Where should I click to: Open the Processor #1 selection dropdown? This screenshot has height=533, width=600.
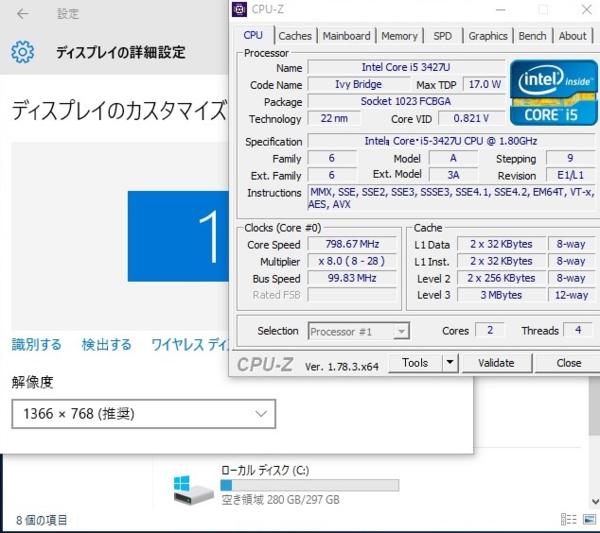pyautogui.click(x=359, y=331)
